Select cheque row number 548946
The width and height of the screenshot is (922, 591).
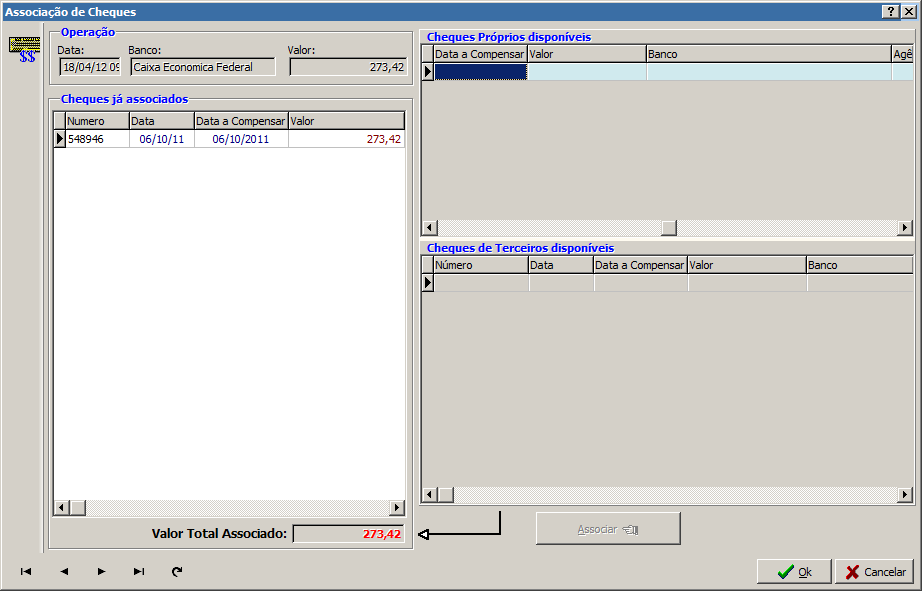[97, 140]
